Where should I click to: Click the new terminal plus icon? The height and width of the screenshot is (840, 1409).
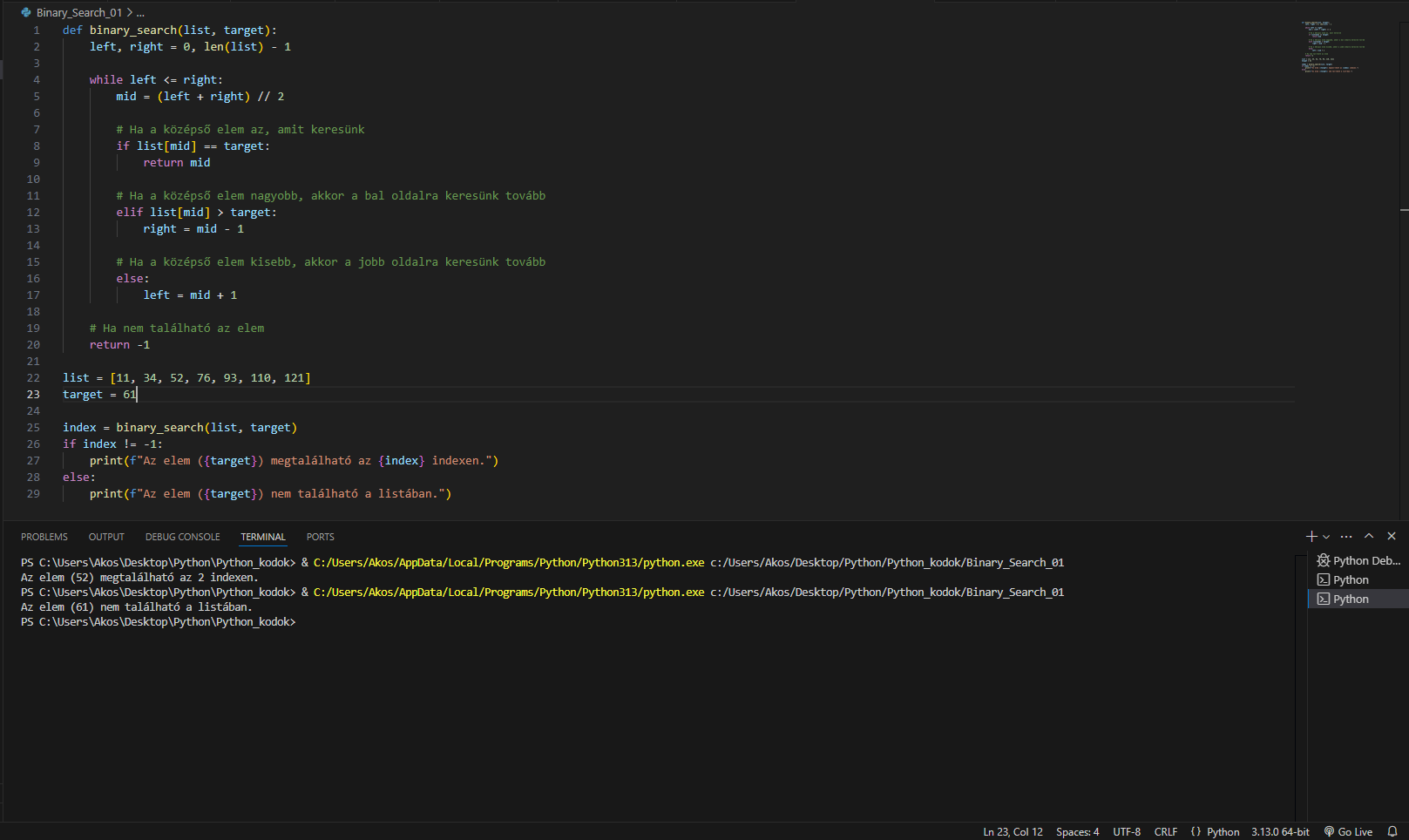tap(1311, 537)
